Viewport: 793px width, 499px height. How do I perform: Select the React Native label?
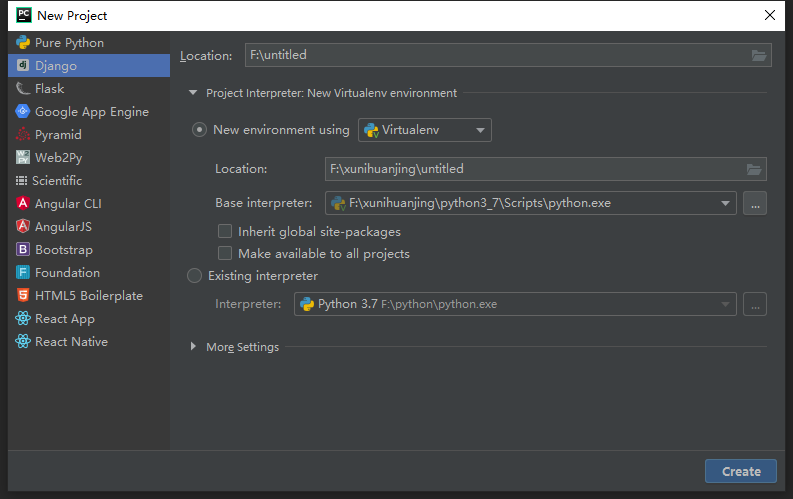click(x=71, y=342)
